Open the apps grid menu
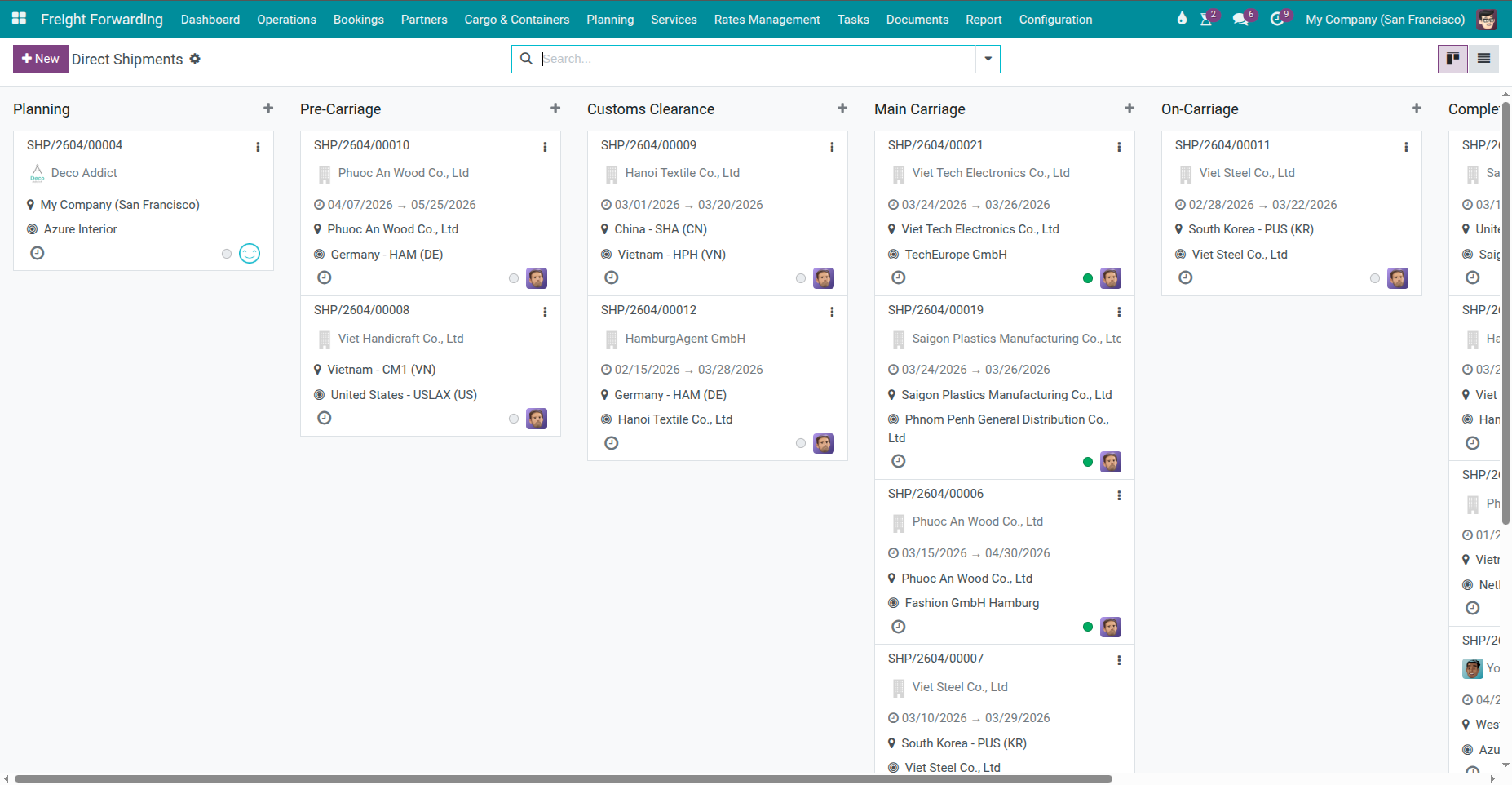This screenshot has height=785, width=1512. (18, 19)
